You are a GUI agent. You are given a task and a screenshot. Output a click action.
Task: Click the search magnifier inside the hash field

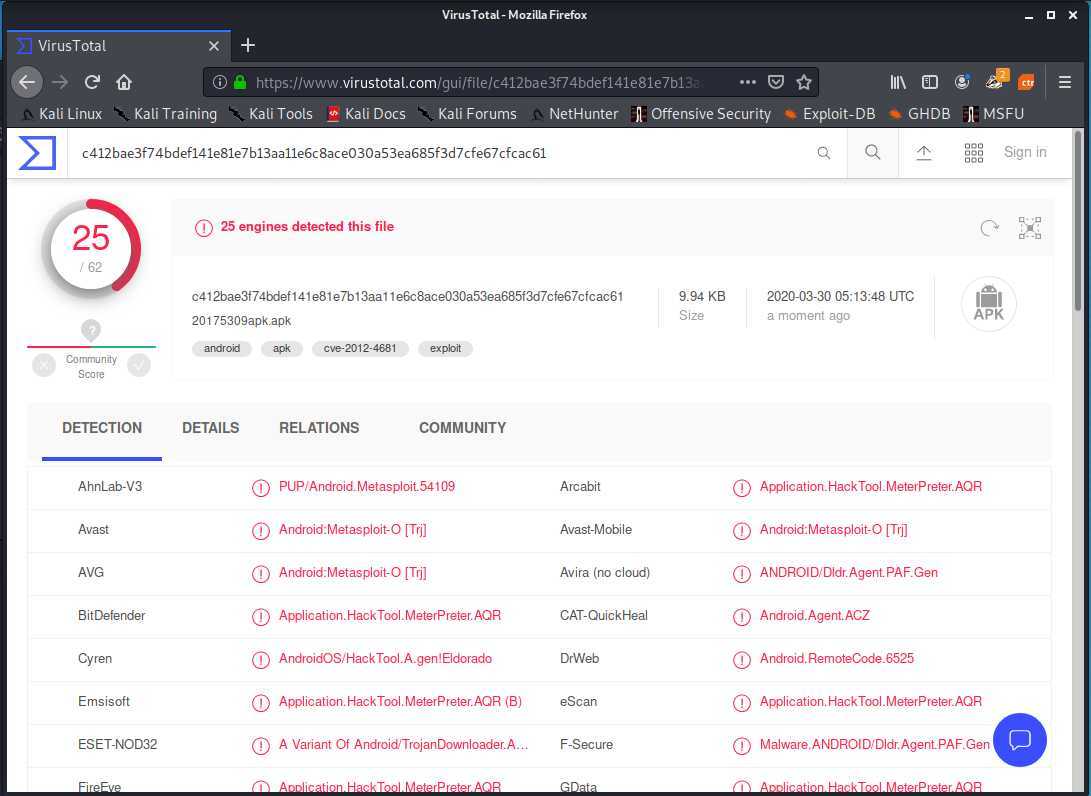pos(823,152)
